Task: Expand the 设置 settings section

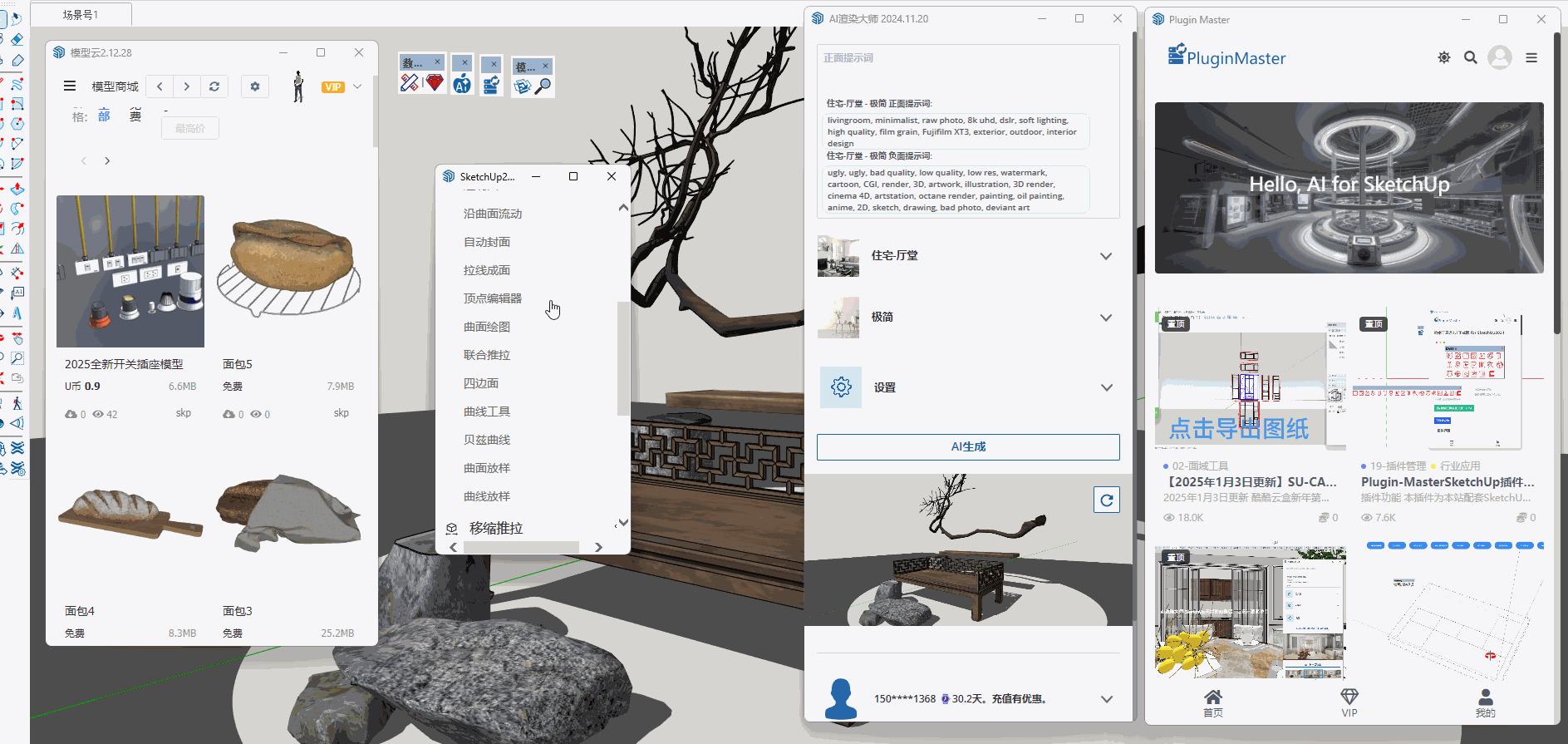Action: 1105,387
